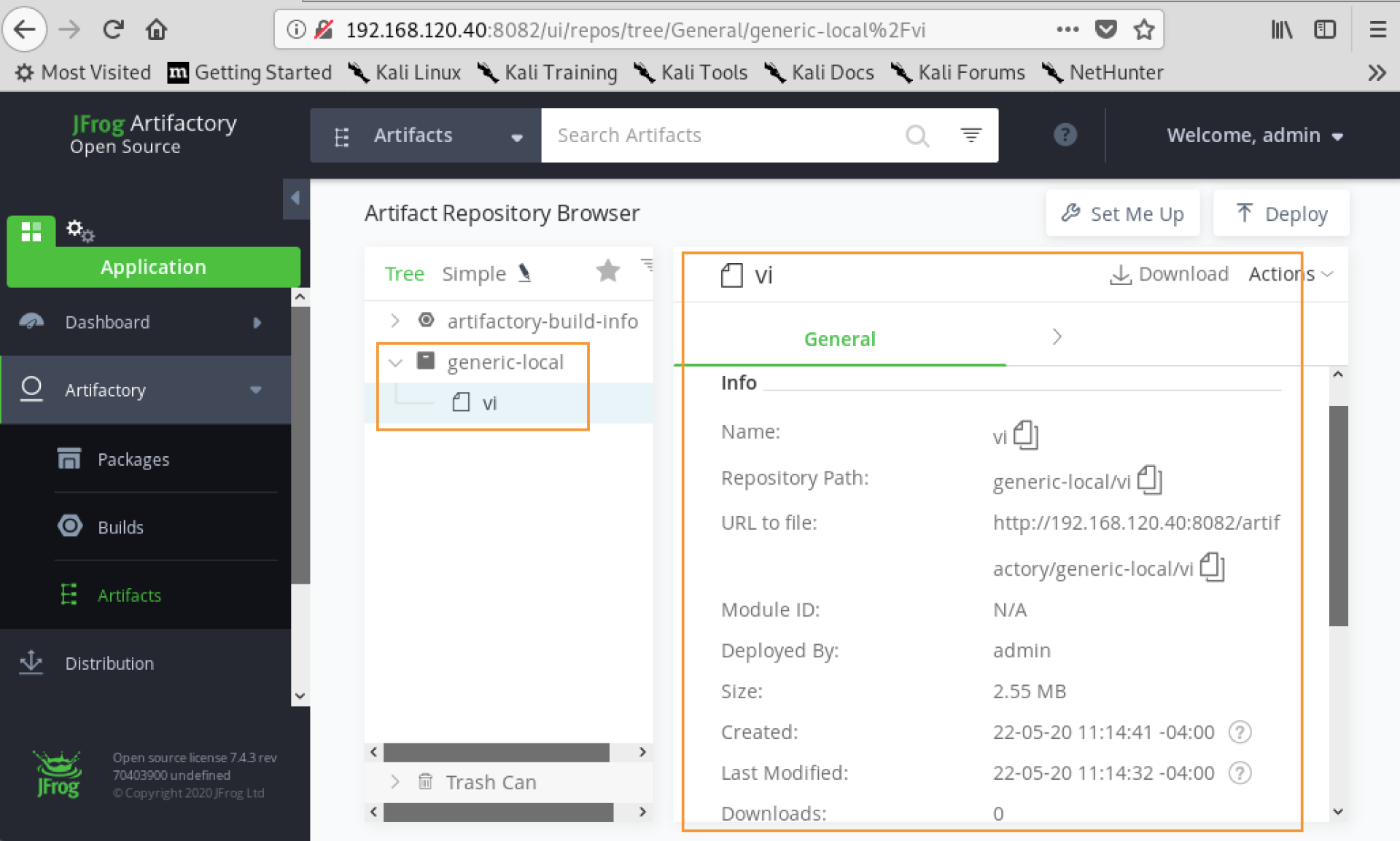Open the Getting Started bookmark
This screenshot has height=841, width=1400.
pyautogui.click(x=249, y=73)
